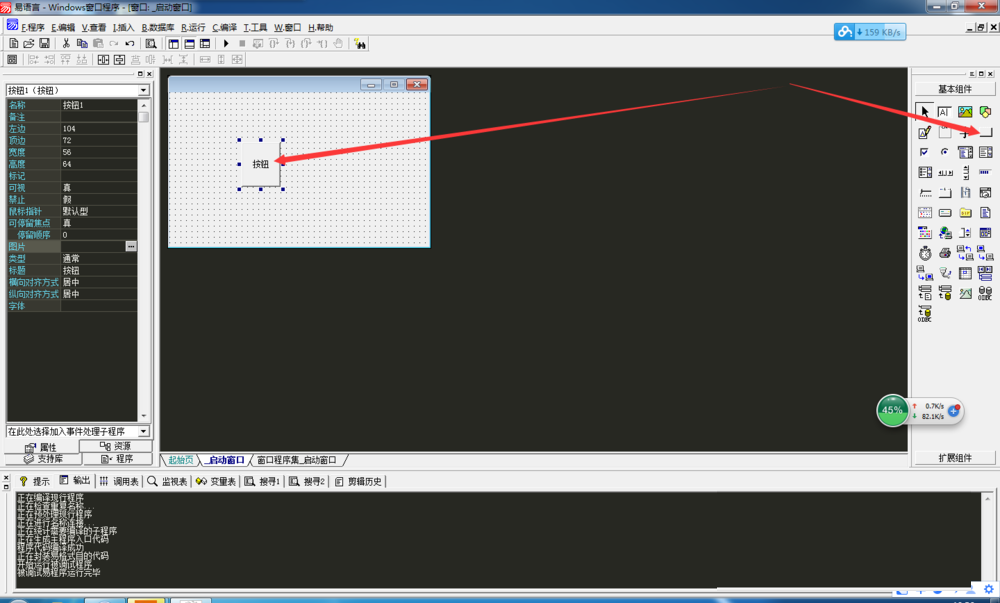
Task: Click the ellipsis button on 图片 property row
Action: coord(131,246)
